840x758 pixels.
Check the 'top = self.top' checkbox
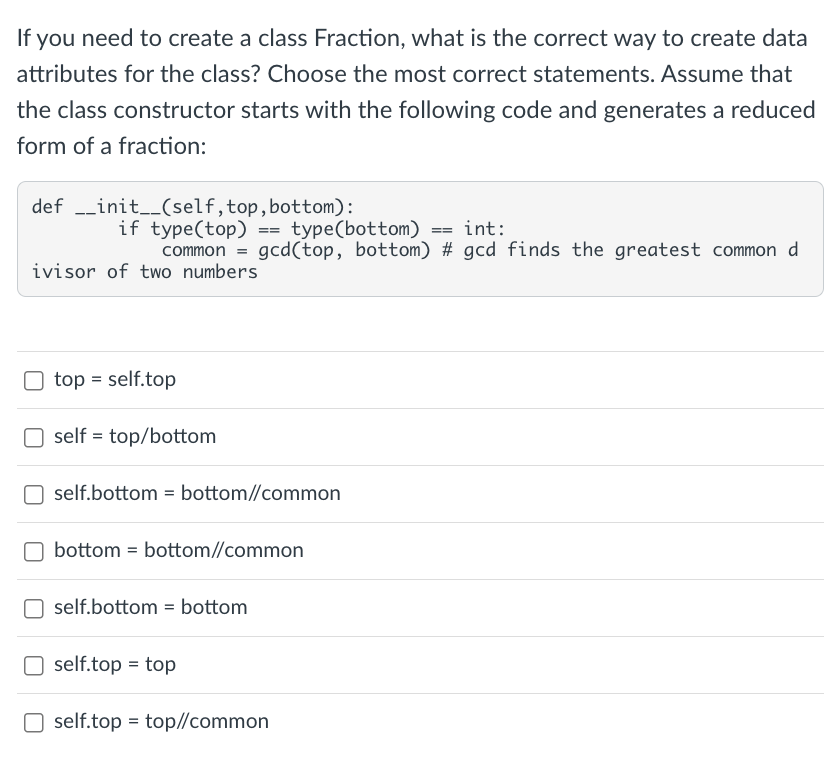(x=33, y=380)
